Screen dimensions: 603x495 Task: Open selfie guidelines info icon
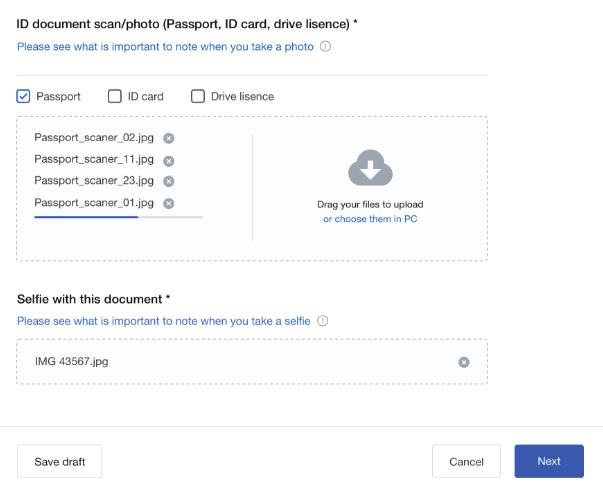tap(322, 321)
